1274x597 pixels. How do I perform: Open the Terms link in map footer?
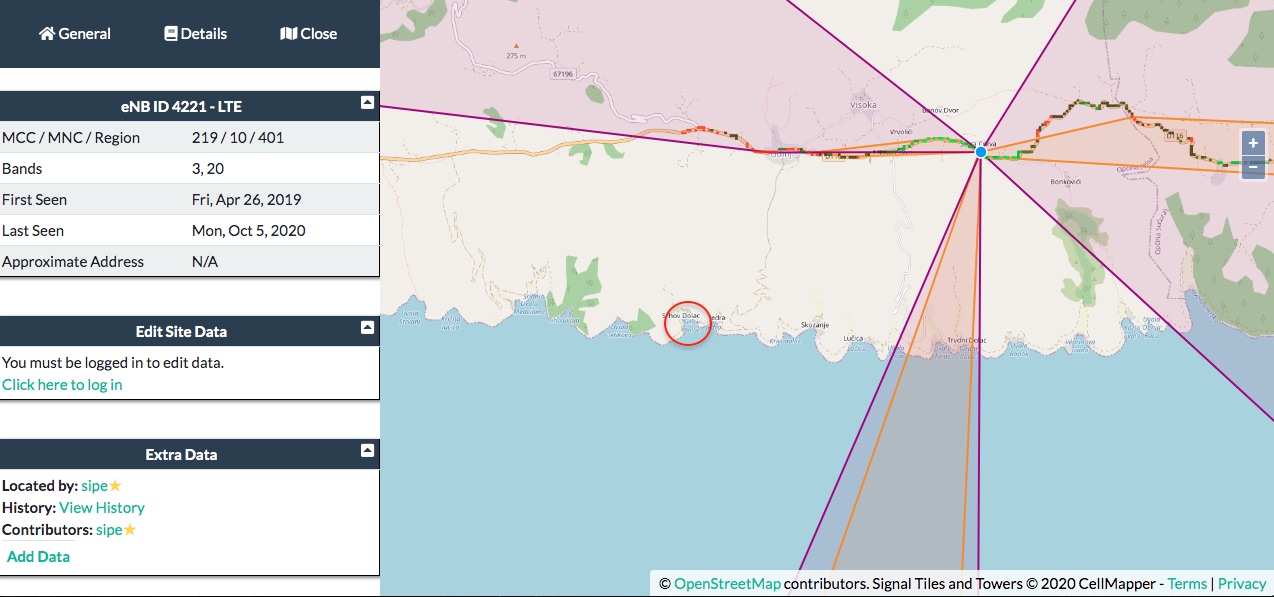coord(1187,583)
